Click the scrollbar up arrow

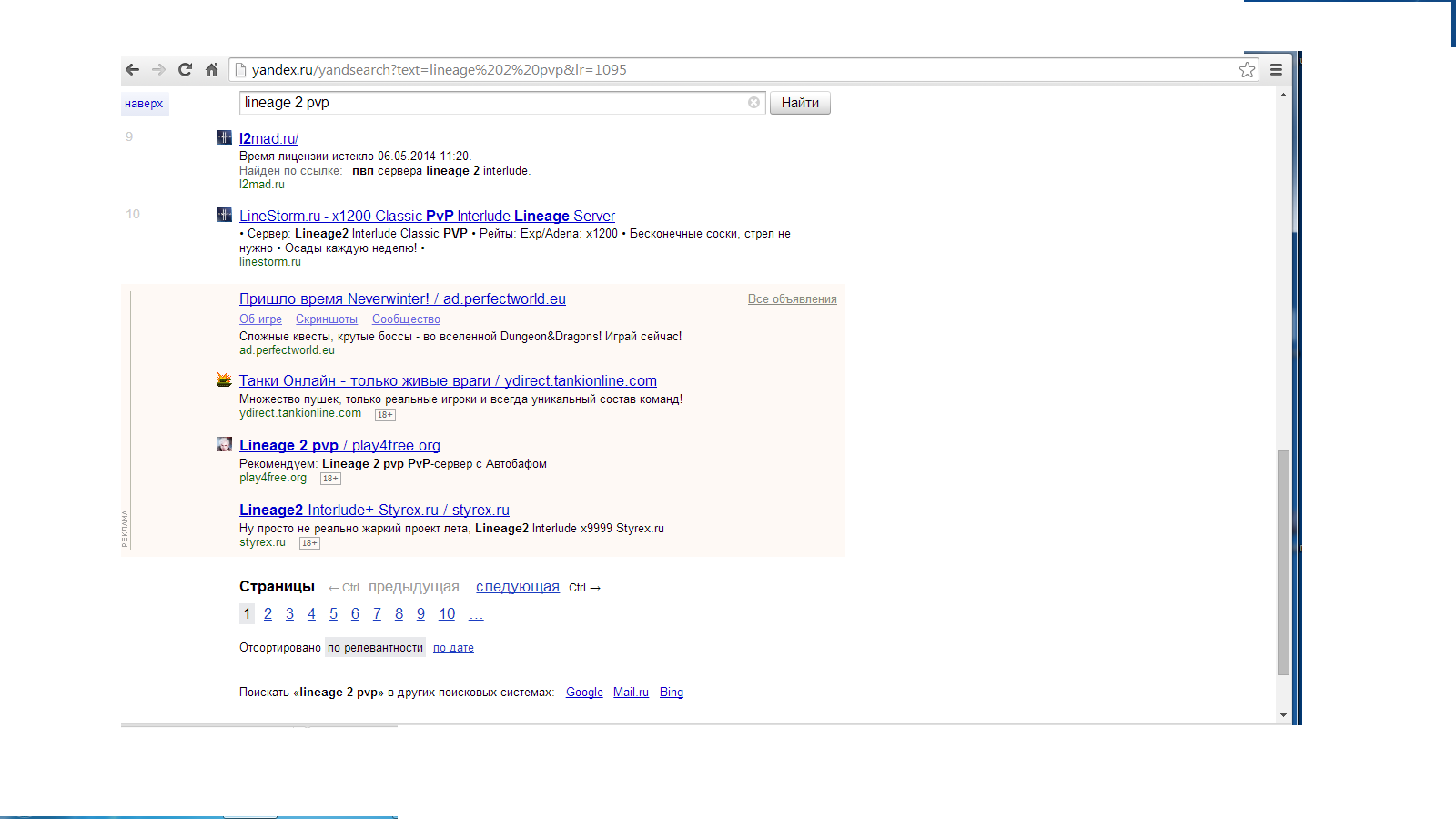coord(1283,95)
